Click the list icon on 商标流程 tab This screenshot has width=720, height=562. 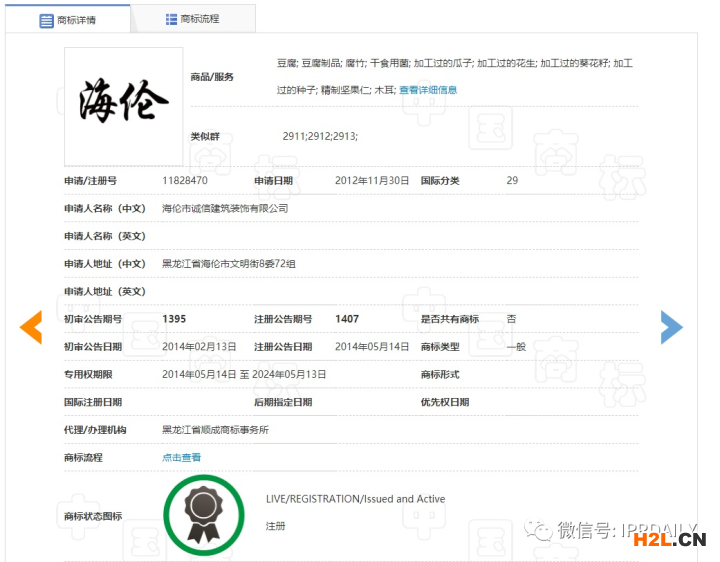click(x=171, y=19)
